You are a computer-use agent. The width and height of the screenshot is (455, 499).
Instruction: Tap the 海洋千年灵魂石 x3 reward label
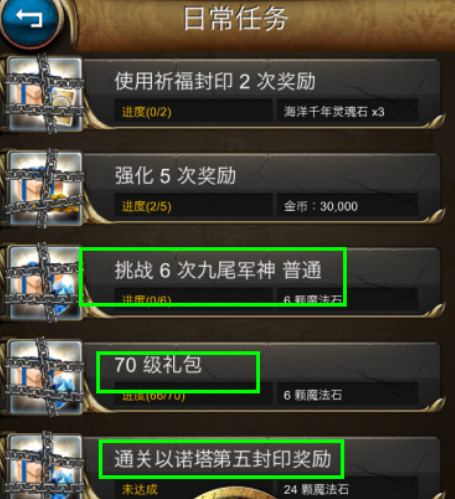coord(334,112)
